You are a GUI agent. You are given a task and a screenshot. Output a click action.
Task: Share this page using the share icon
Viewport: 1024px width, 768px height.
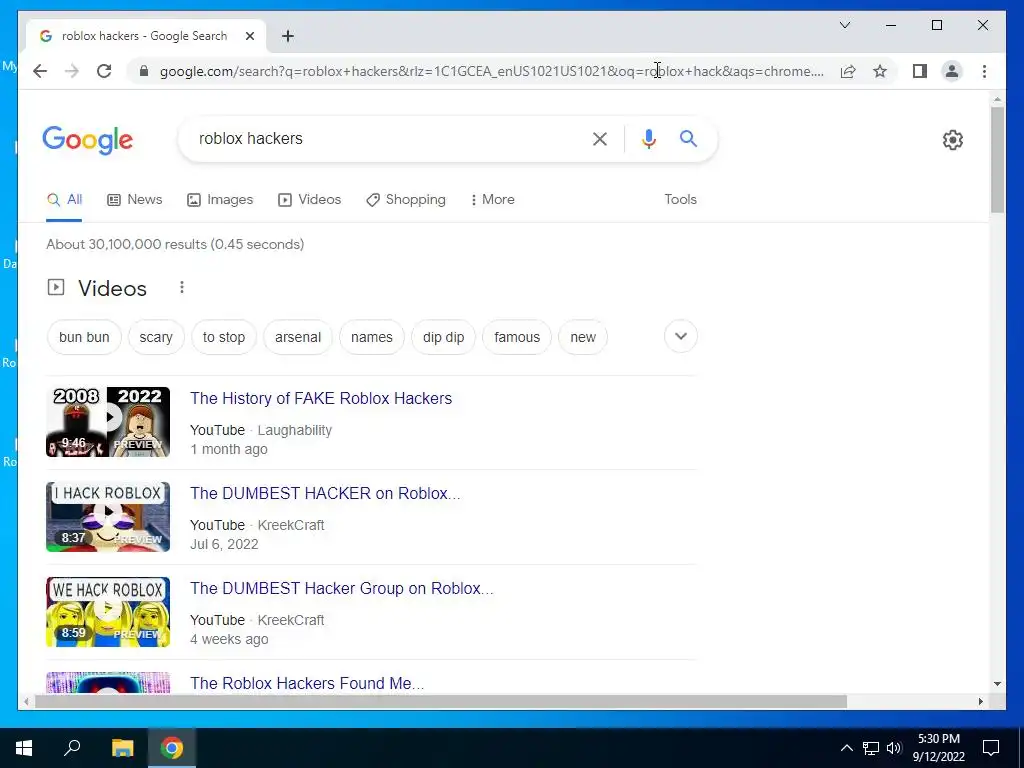848,71
